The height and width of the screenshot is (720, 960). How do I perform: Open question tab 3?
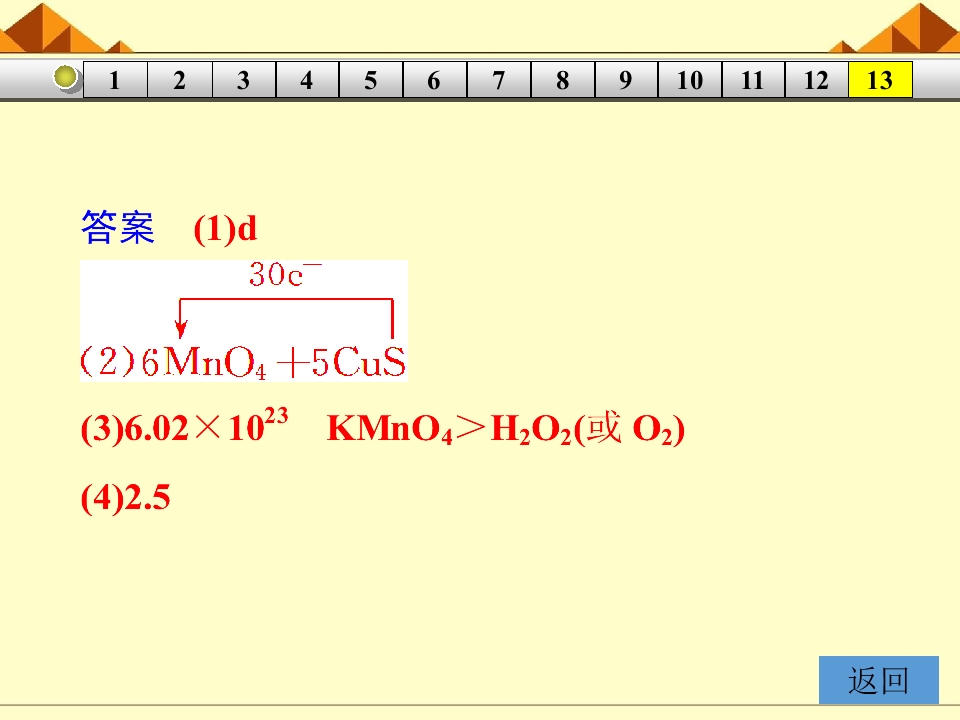[x=244, y=80]
